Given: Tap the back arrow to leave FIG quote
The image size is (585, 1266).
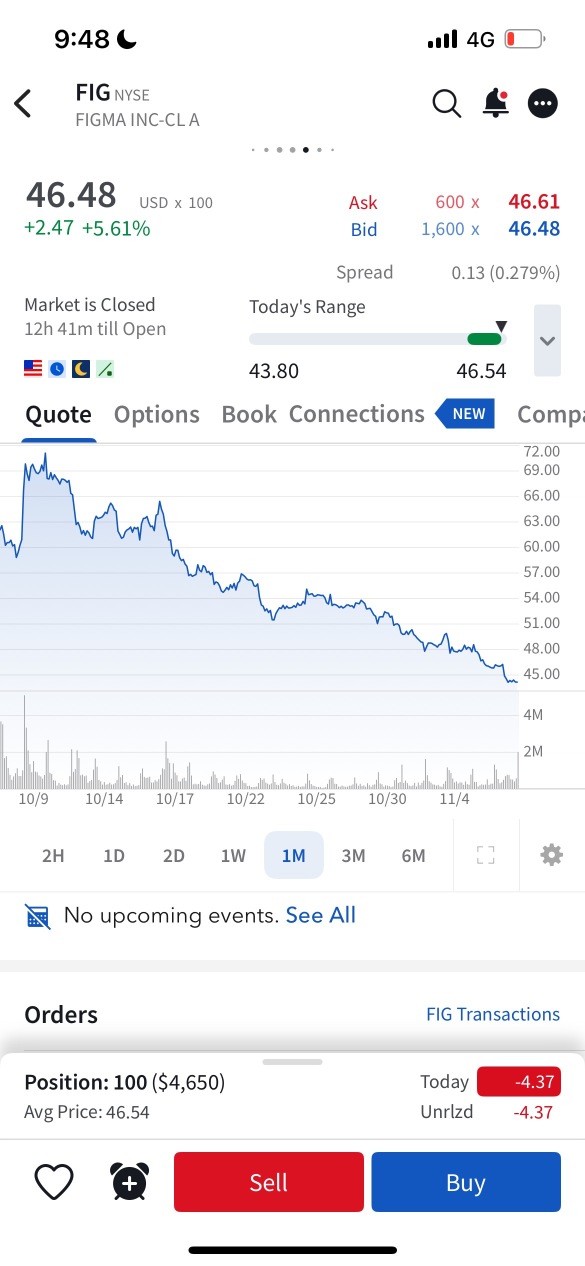Looking at the screenshot, I should click(22, 103).
